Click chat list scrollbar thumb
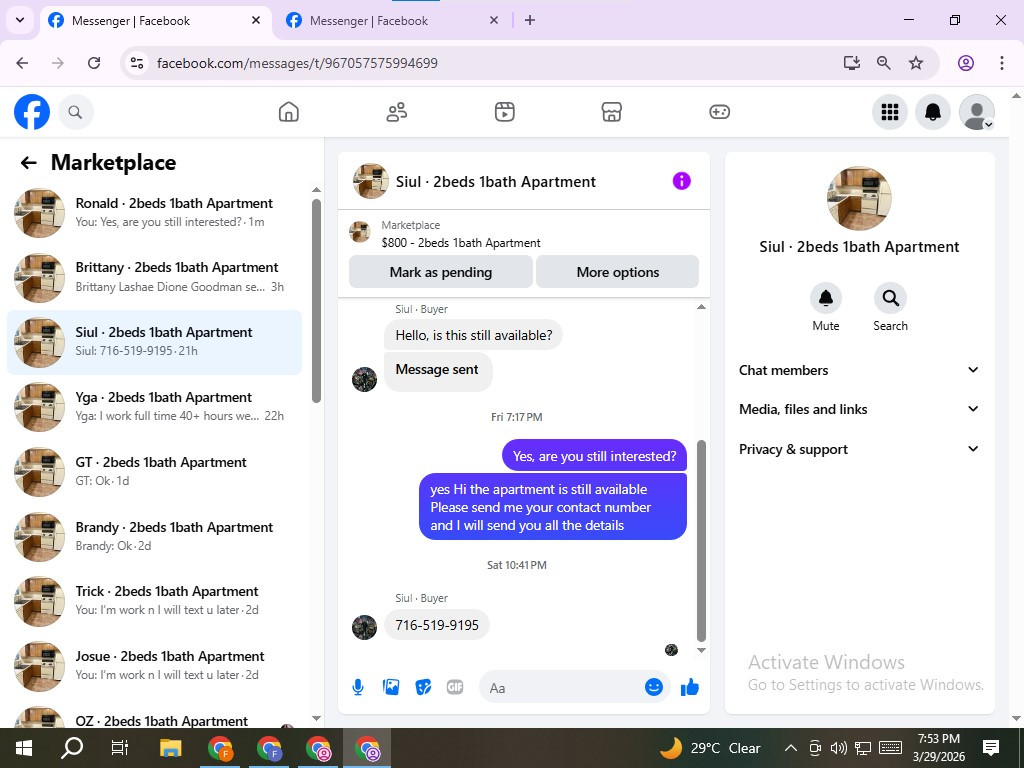 pyautogui.click(x=316, y=300)
